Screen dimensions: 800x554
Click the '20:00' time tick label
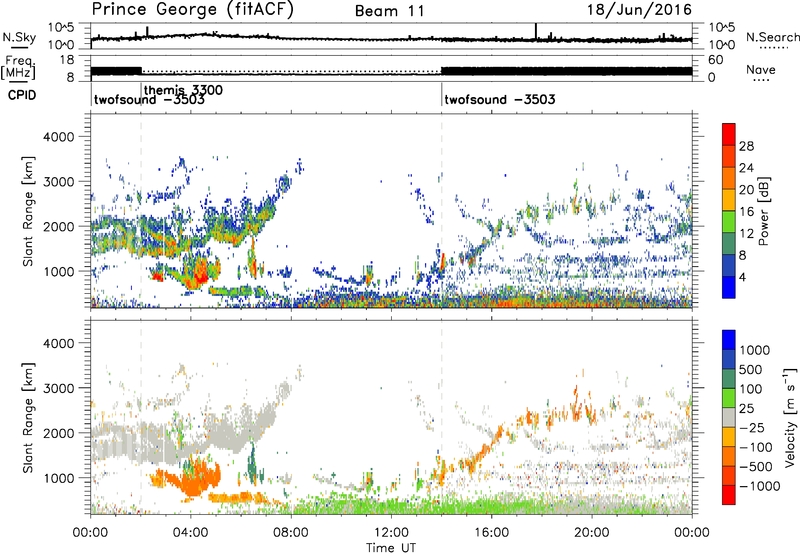591,533
